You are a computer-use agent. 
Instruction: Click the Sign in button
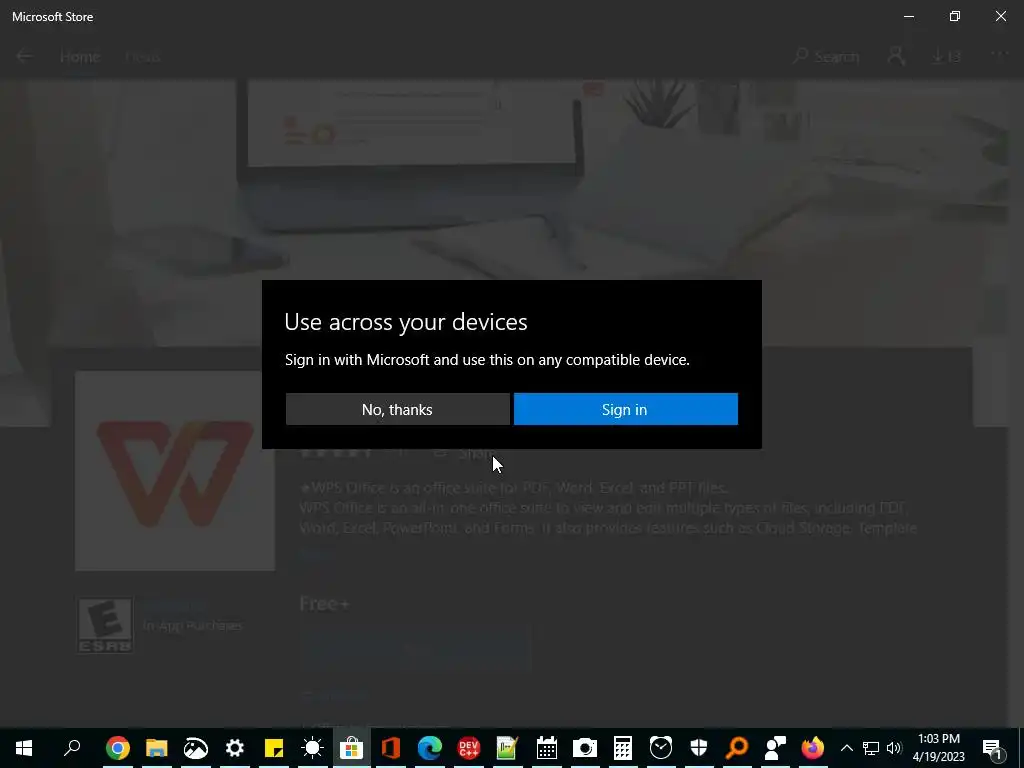click(626, 409)
